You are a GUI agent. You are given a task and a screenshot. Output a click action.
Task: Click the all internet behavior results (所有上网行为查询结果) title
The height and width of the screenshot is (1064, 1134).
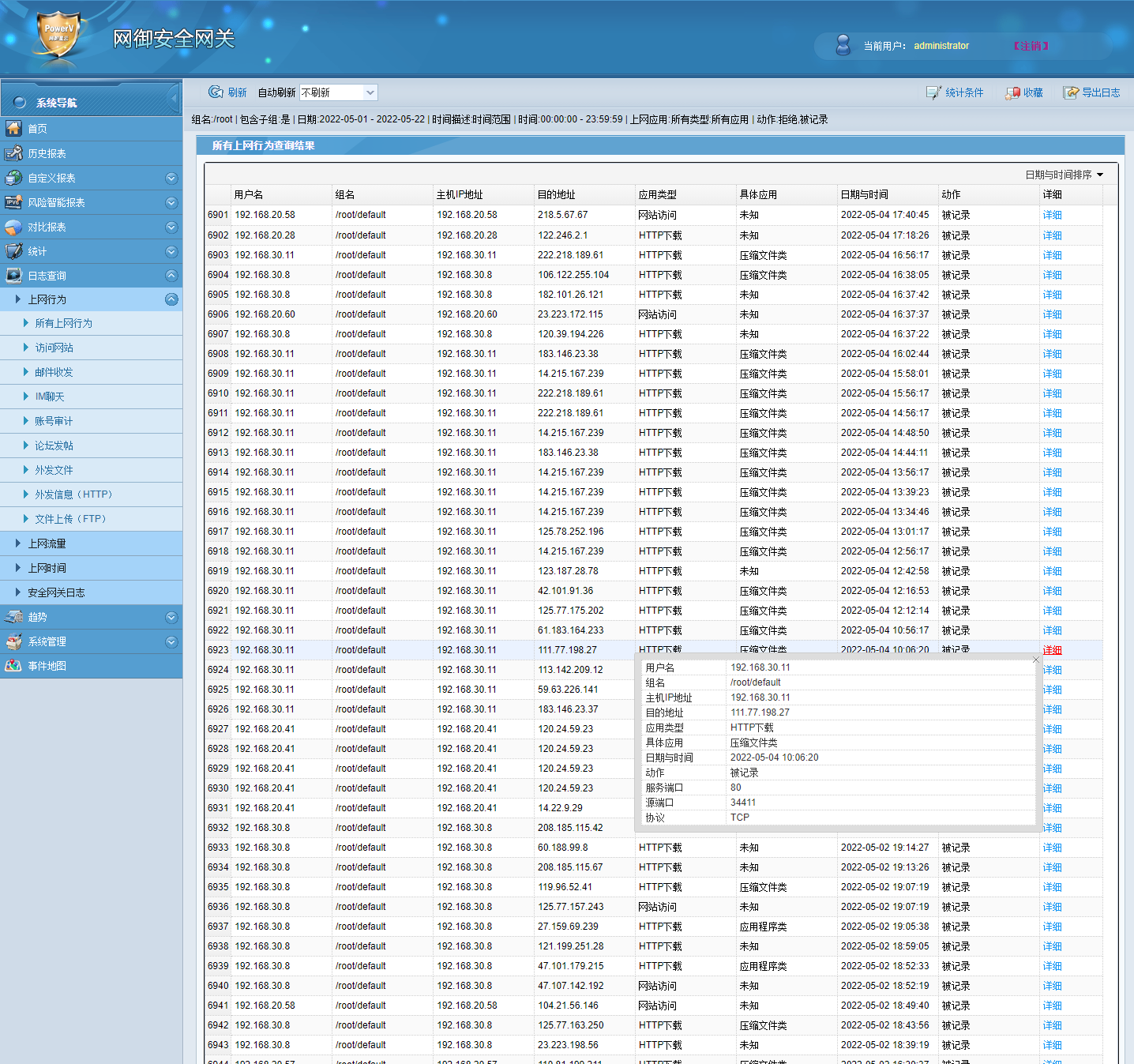click(x=263, y=145)
